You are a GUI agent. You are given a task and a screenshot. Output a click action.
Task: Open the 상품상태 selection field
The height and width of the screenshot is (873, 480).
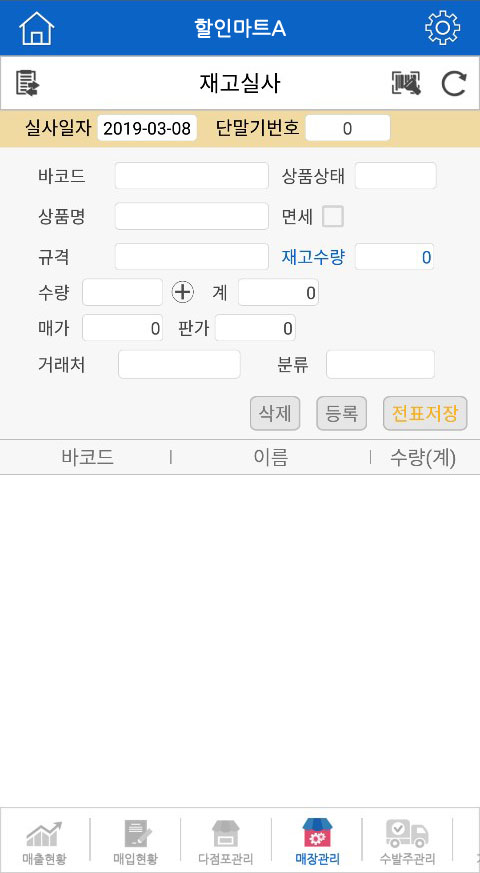point(396,176)
